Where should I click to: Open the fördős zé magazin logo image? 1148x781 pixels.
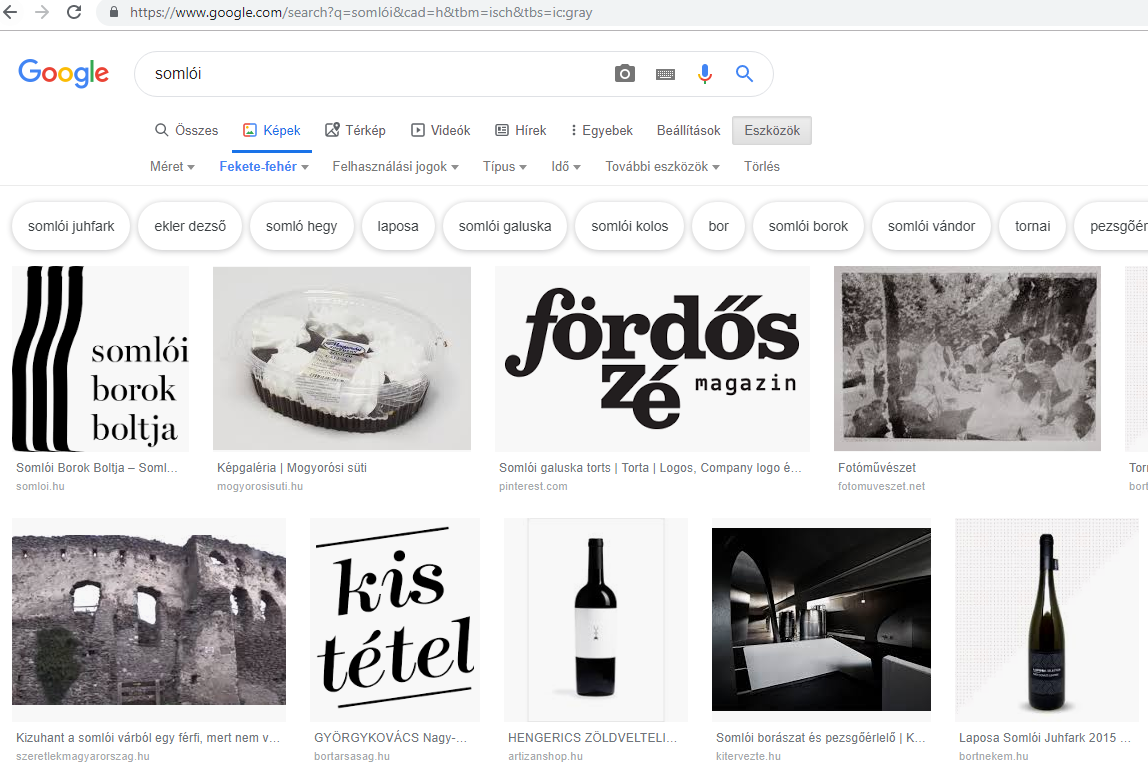point(652,359)
